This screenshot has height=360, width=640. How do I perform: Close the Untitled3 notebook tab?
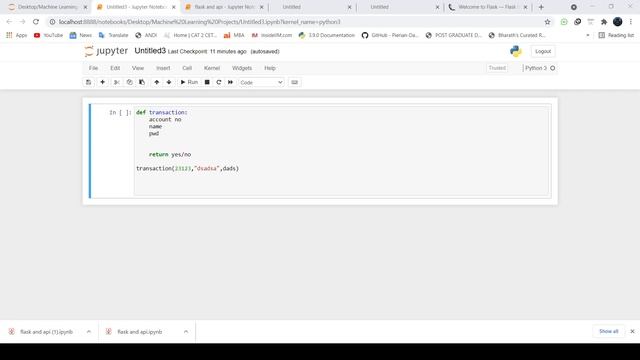pos(173,7)
